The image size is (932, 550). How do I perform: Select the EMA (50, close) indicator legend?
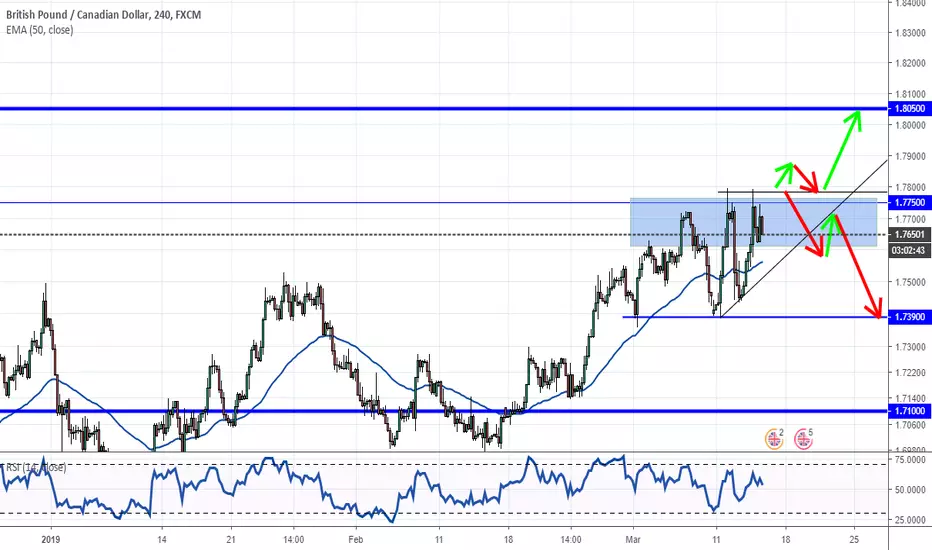click(40, 30)
